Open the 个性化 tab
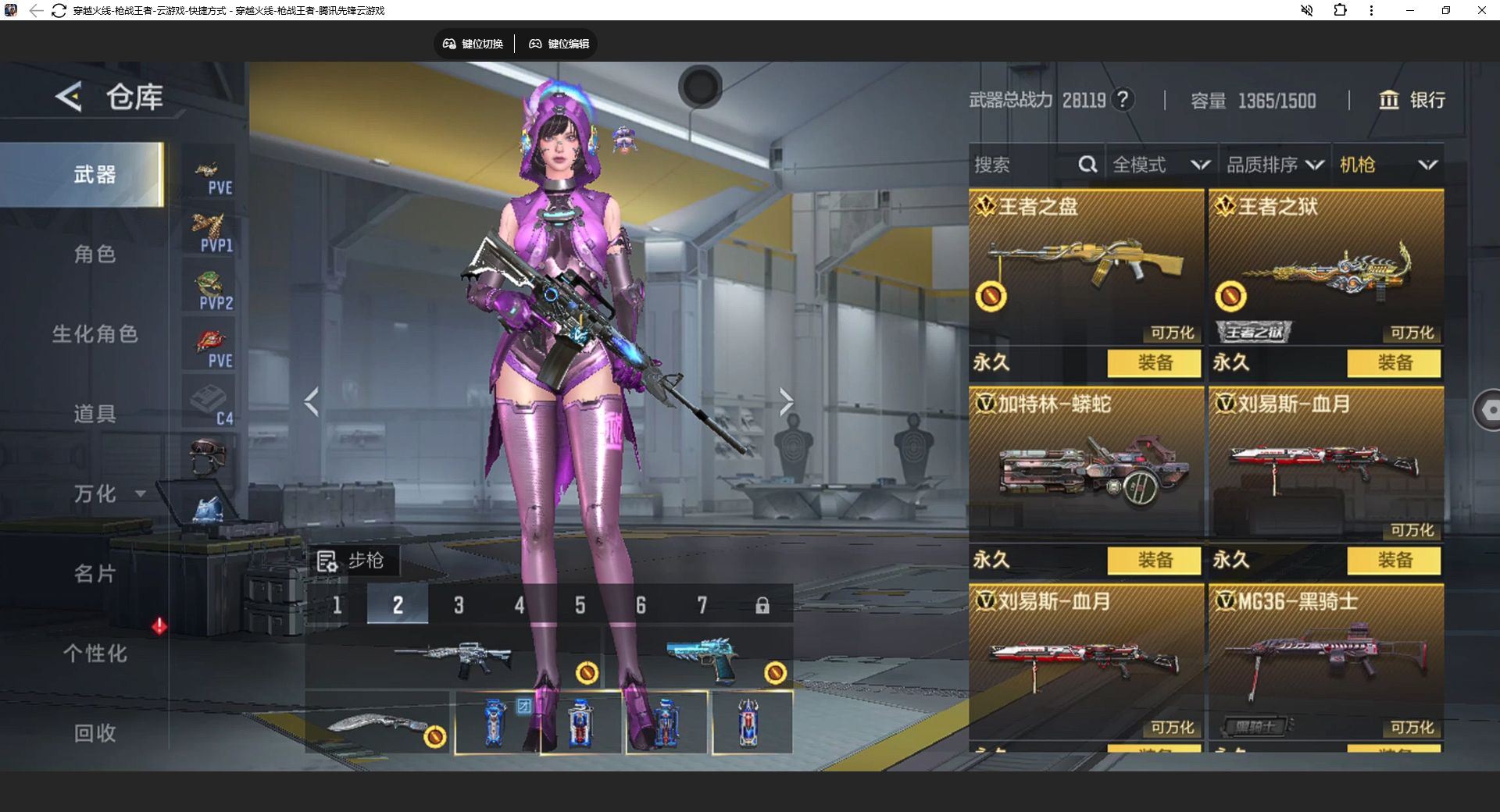Image resolution: width=1500 pixels, height=812 pixels. point(95,654)
